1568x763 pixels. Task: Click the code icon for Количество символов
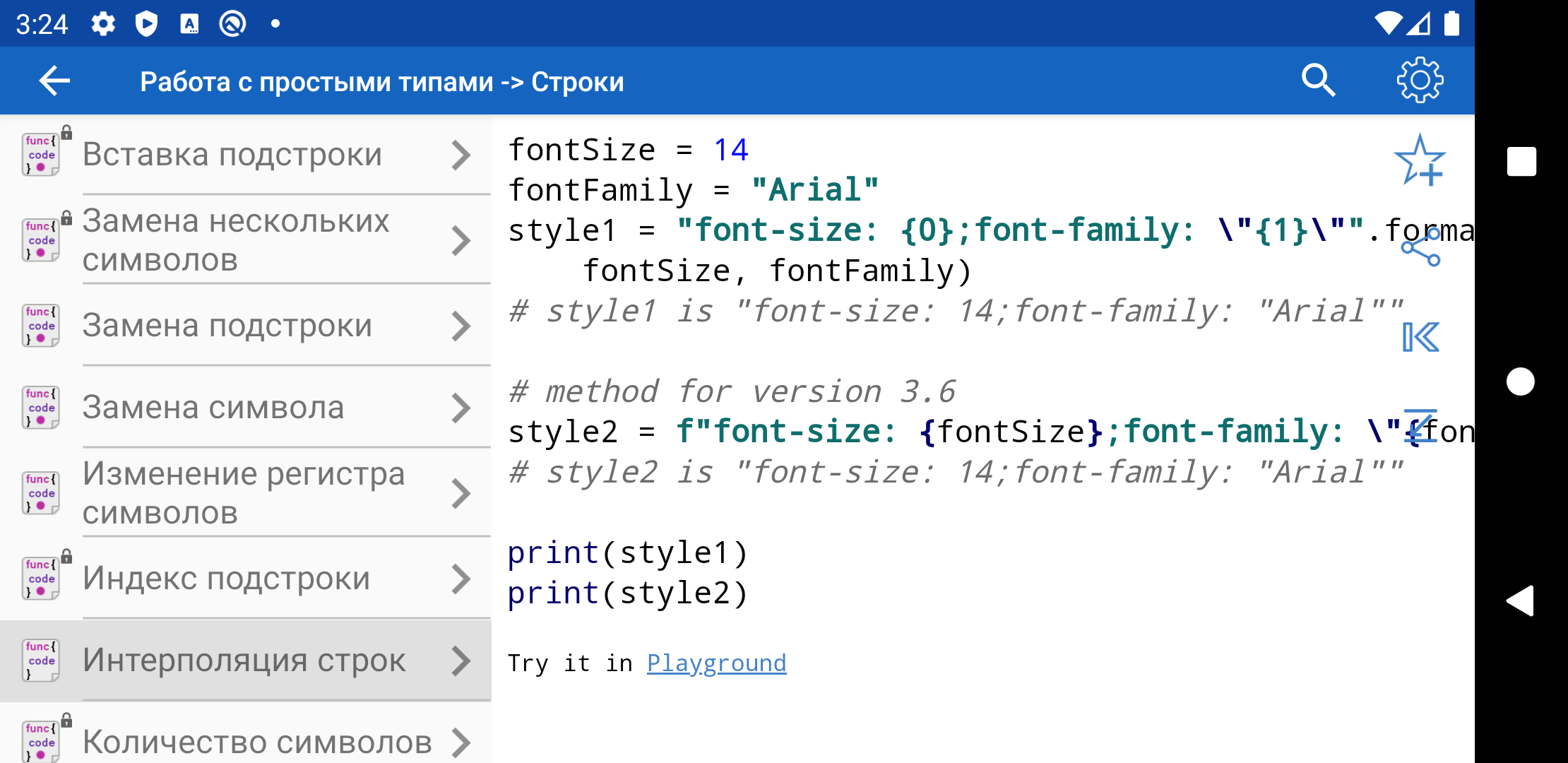point(42,740)
